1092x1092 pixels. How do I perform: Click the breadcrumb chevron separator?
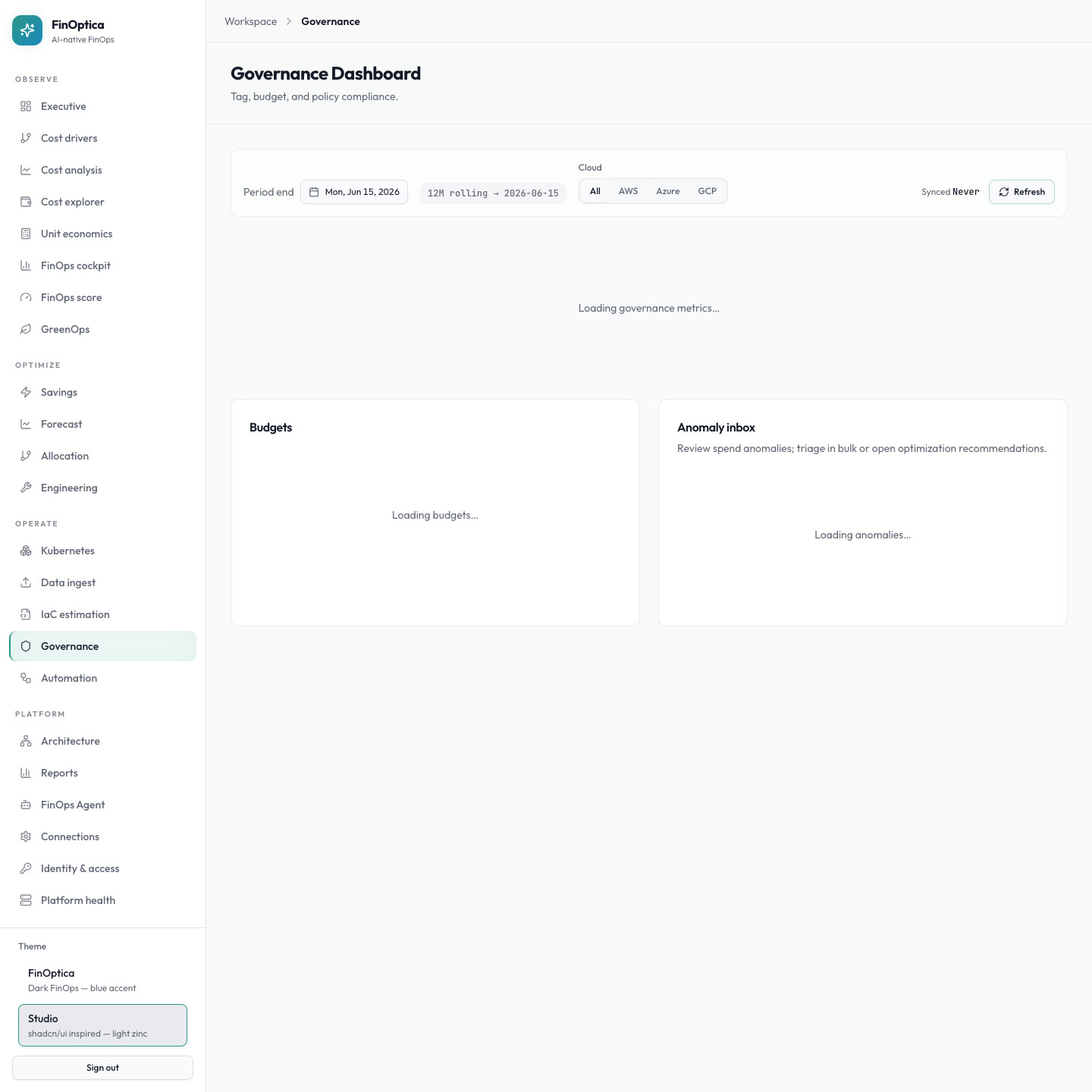coord(289,21)
